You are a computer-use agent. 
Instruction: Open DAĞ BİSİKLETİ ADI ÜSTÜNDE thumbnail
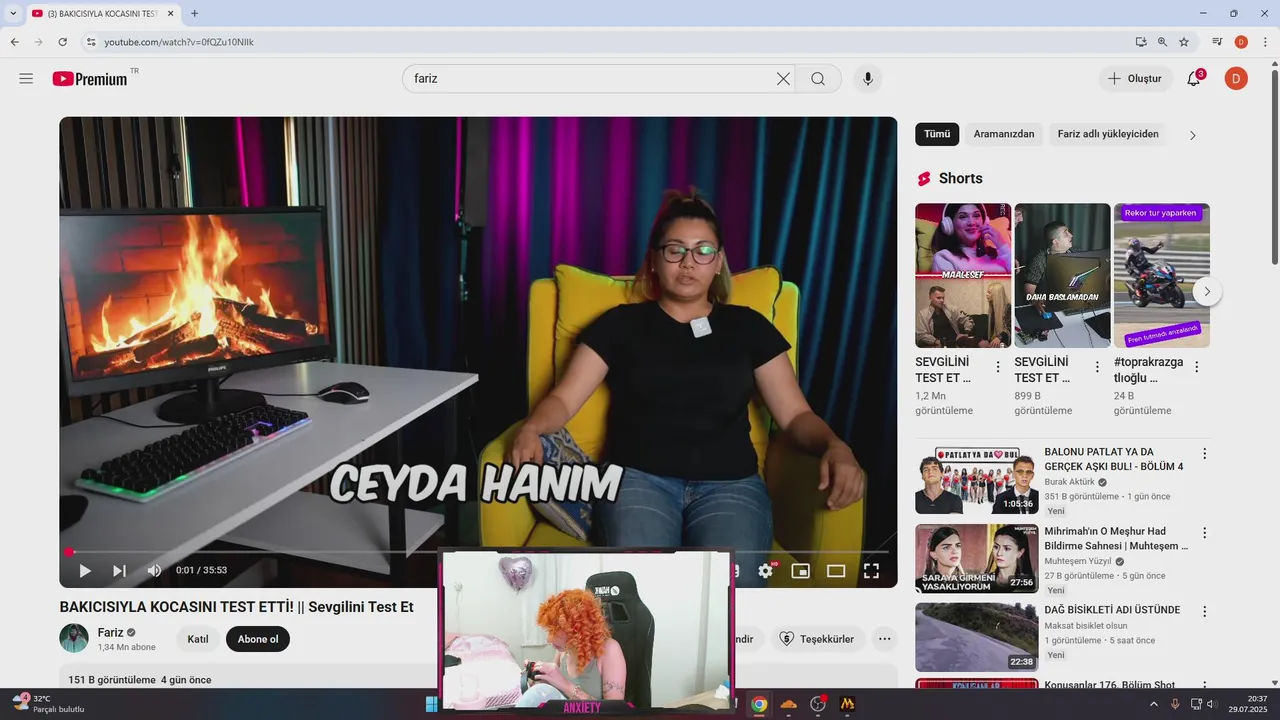coord(977,637)
